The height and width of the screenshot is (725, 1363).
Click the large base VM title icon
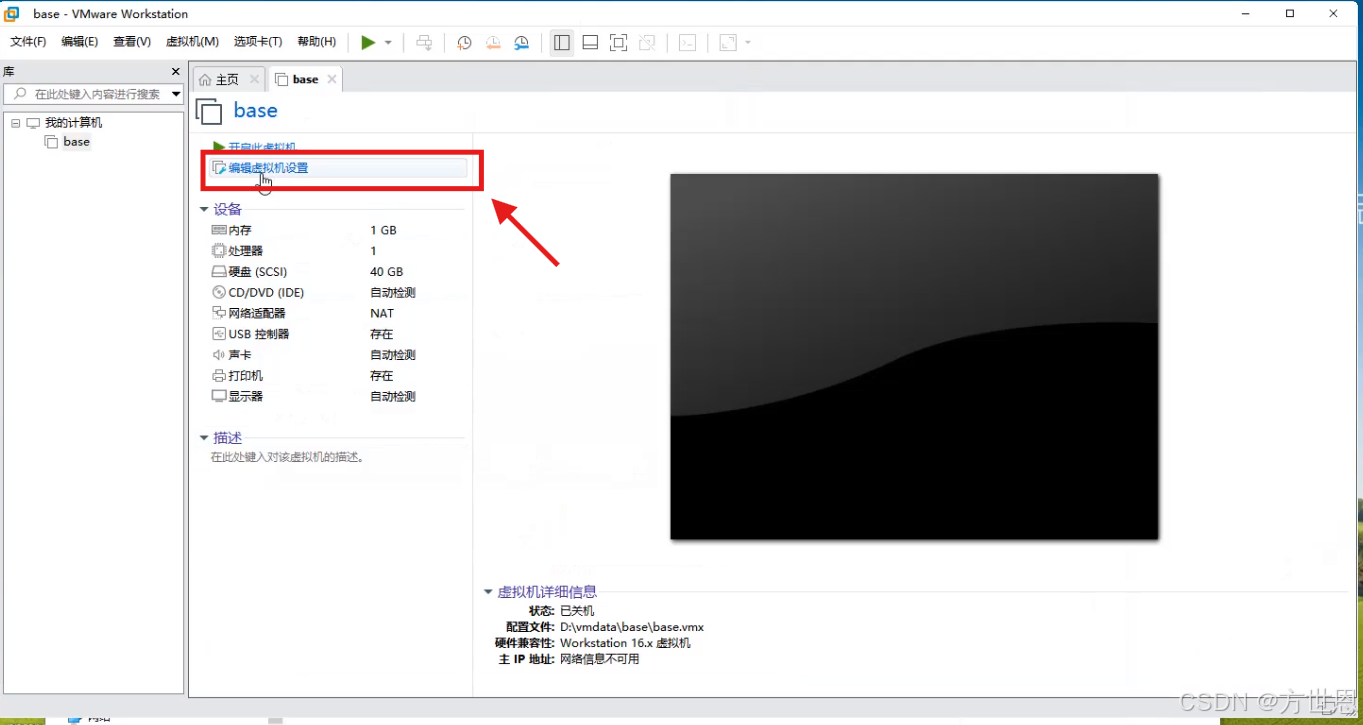point(208,111)
